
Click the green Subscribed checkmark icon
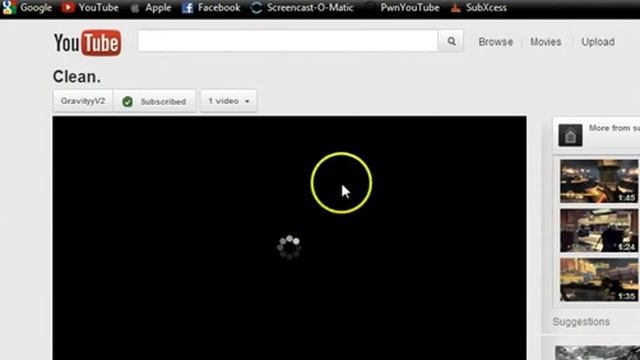[127, 101]
